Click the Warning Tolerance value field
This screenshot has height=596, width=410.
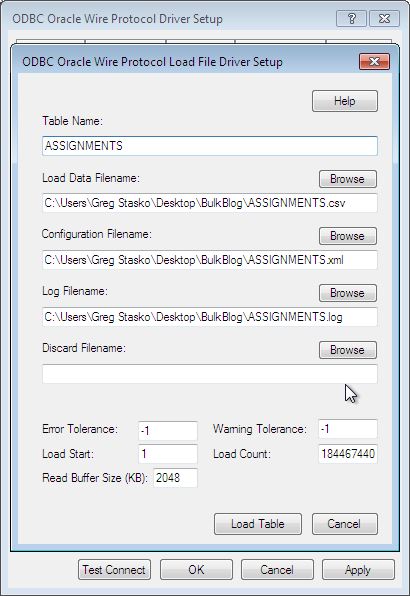click(348, 429)
